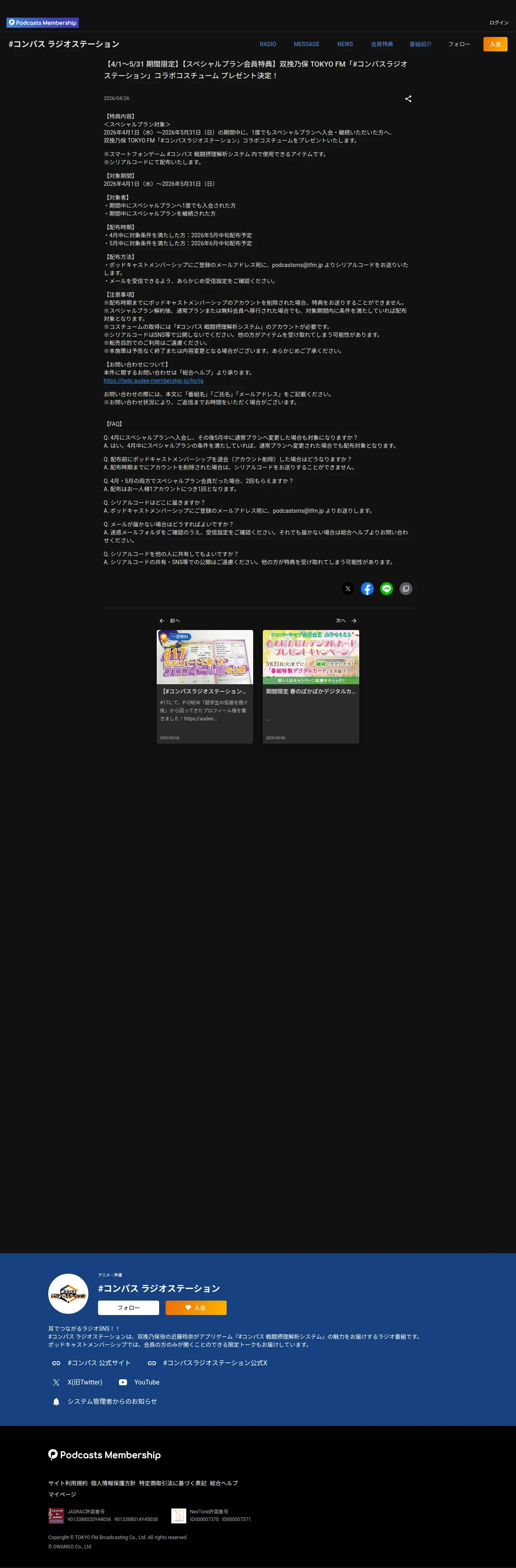The width and height of the screenshot is (516, 1568).
Task: Click フォロー in the top navigation bar
Action: (x=459, y=45)
